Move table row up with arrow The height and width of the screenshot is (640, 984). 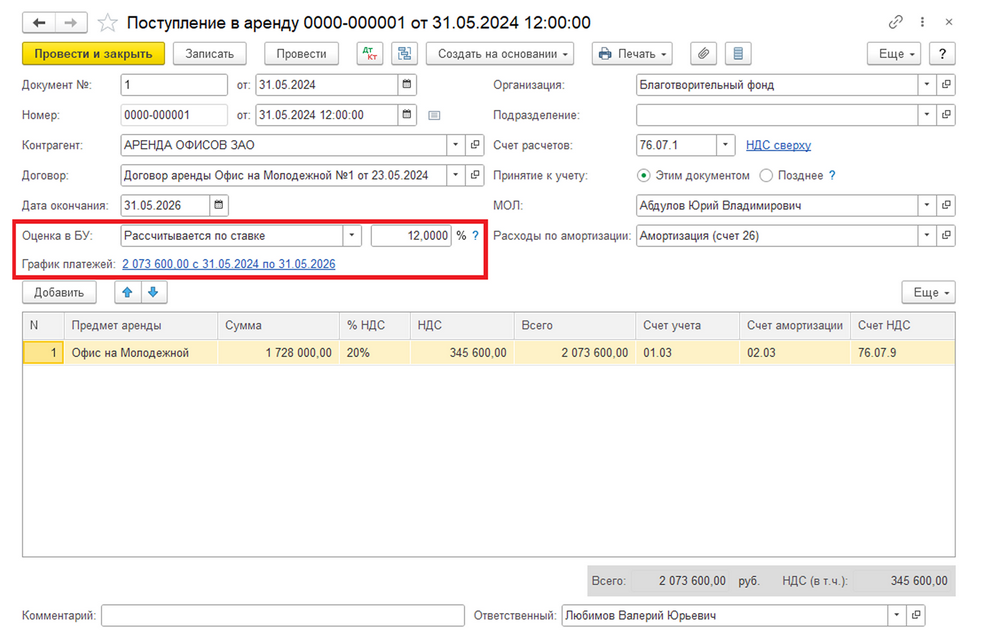coord(128,292)
